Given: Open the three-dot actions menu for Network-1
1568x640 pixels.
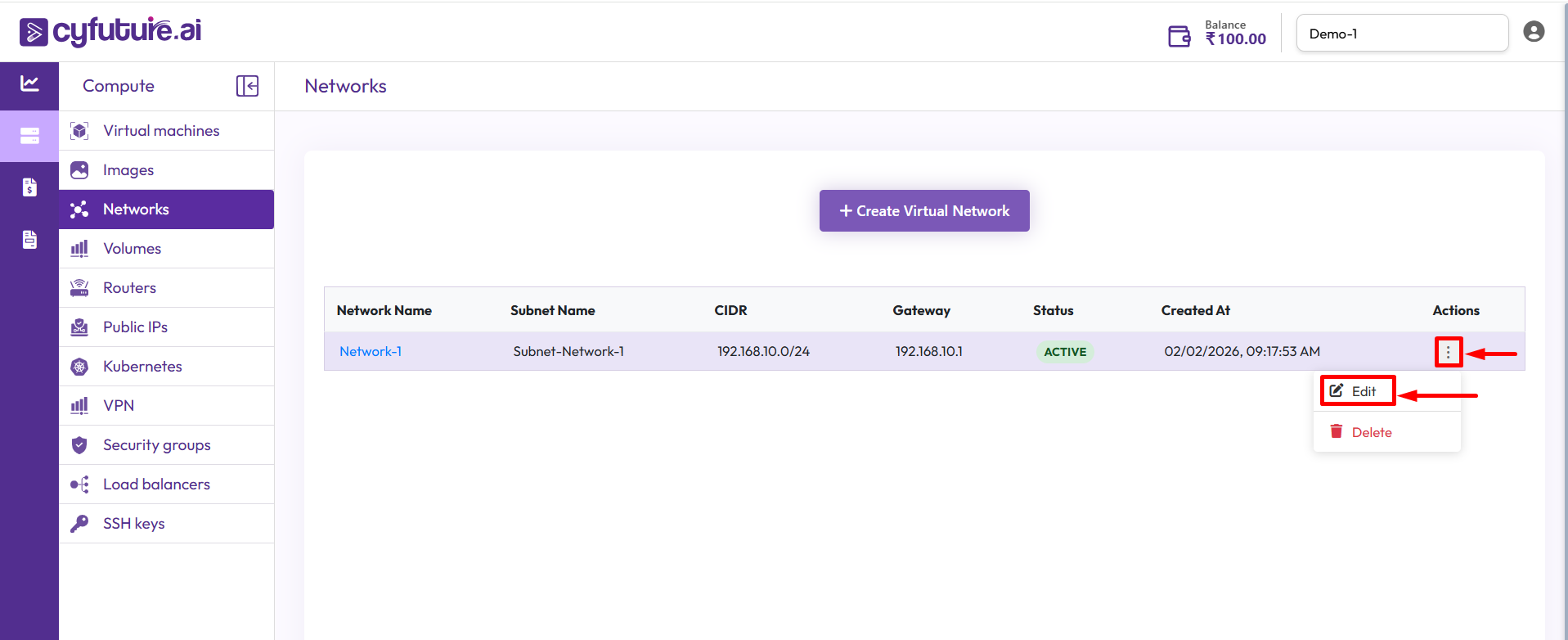Looking at the screenshot, I should click(1448, 352).
